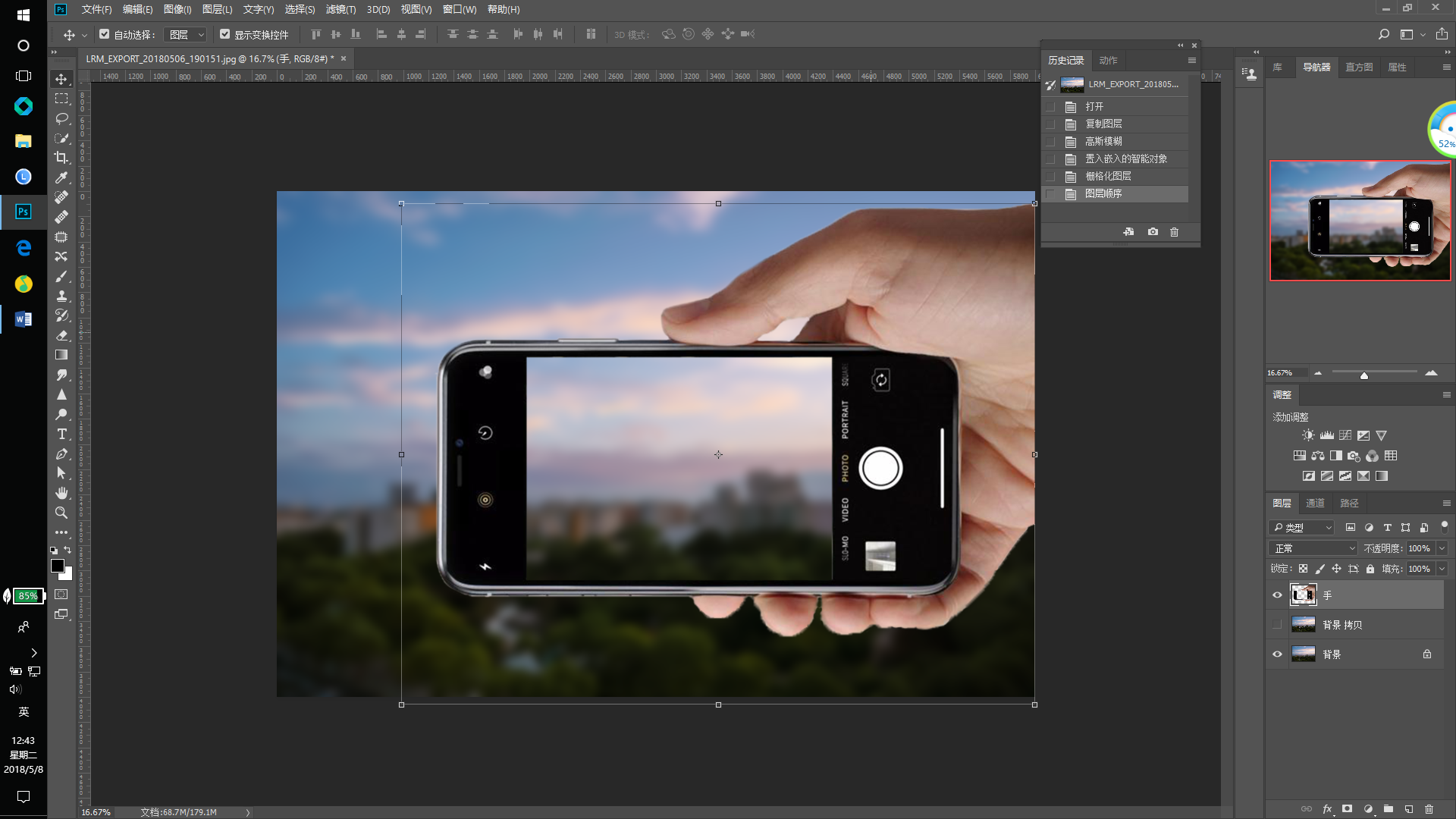This screenshot has width=1456, height=819.
Task: Select the Eyedropper tool
Action: [61, 177]
